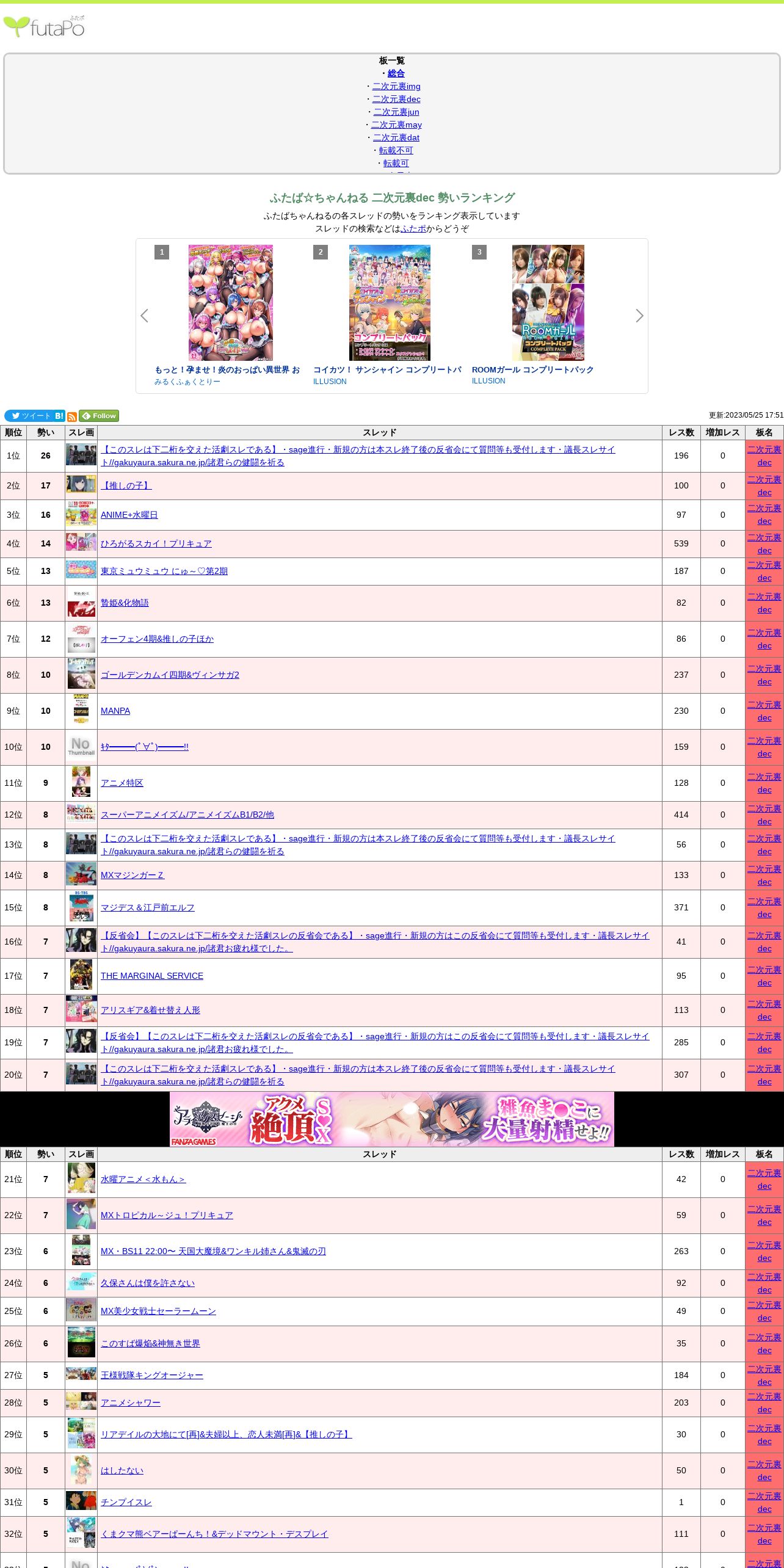Open the RSS feed icon

(x=72, y=416)
